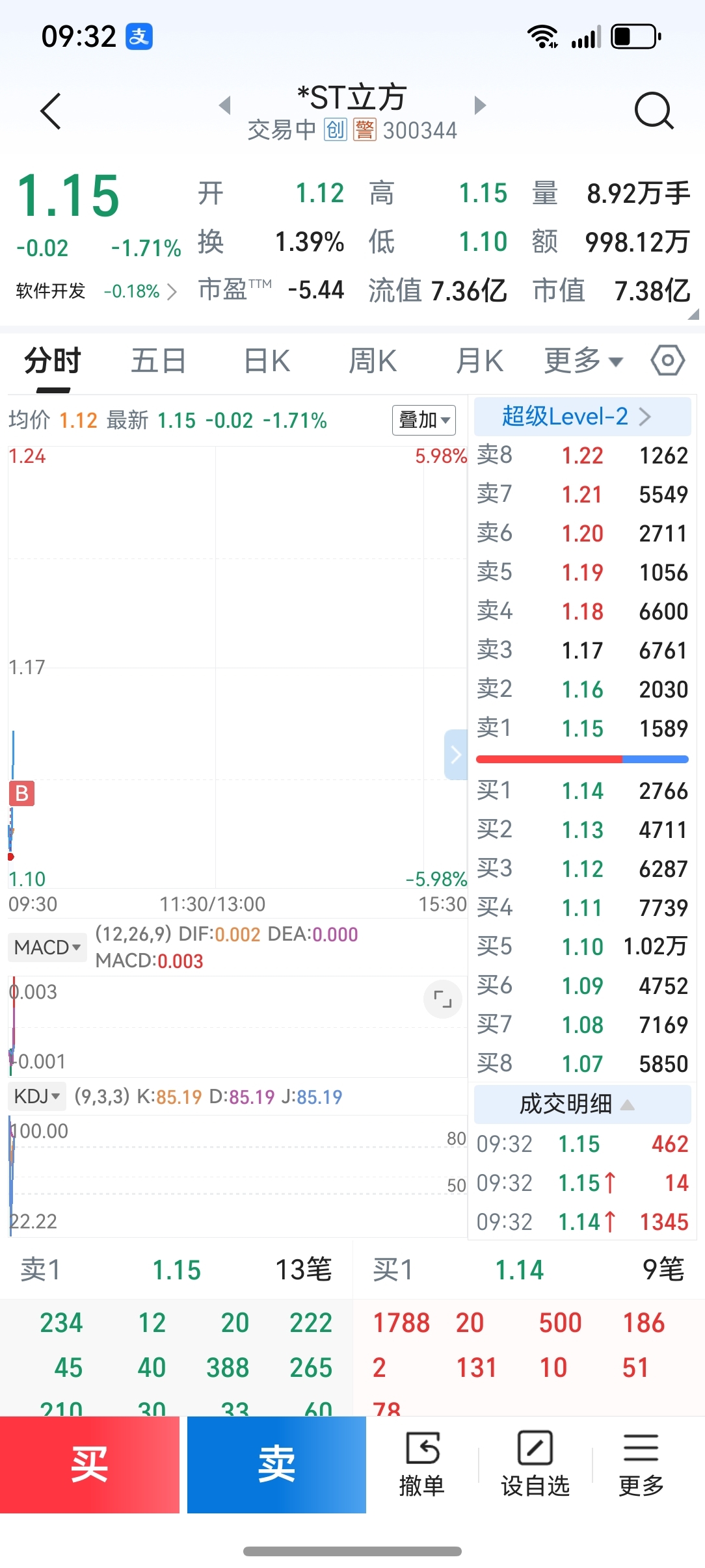
Task: Go to next stock with right triangle
Action: point(480,105)
